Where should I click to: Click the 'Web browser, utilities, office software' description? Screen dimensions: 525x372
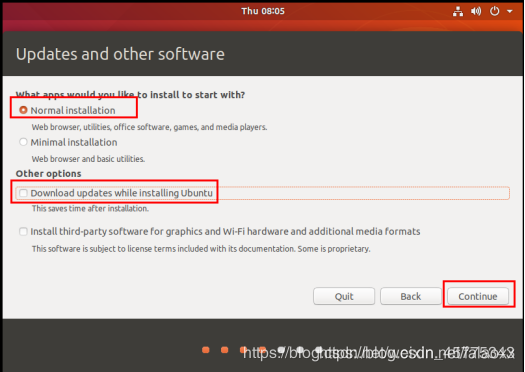pos(149,127)
